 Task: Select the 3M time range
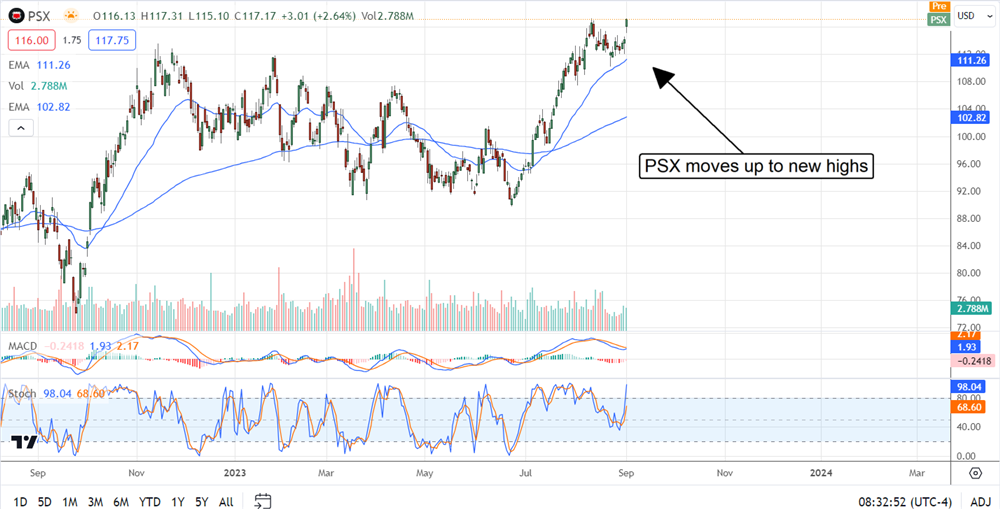[96, 501]
